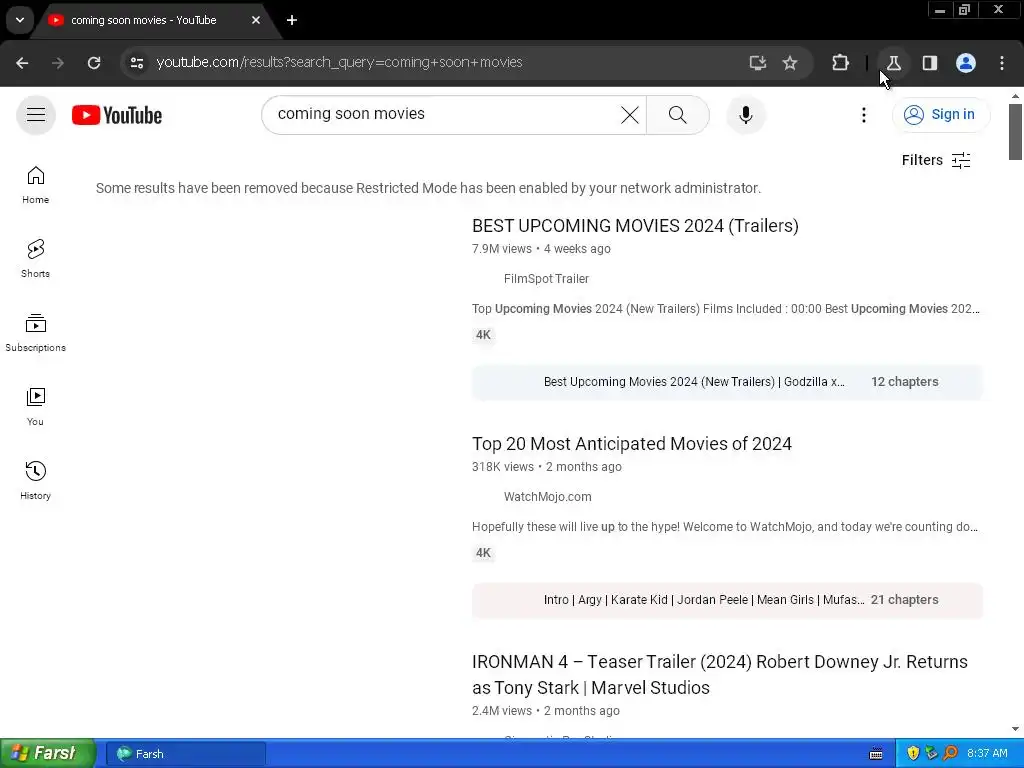
Task: Clear the search box with the X icon
Action: (x=630, y=115)
